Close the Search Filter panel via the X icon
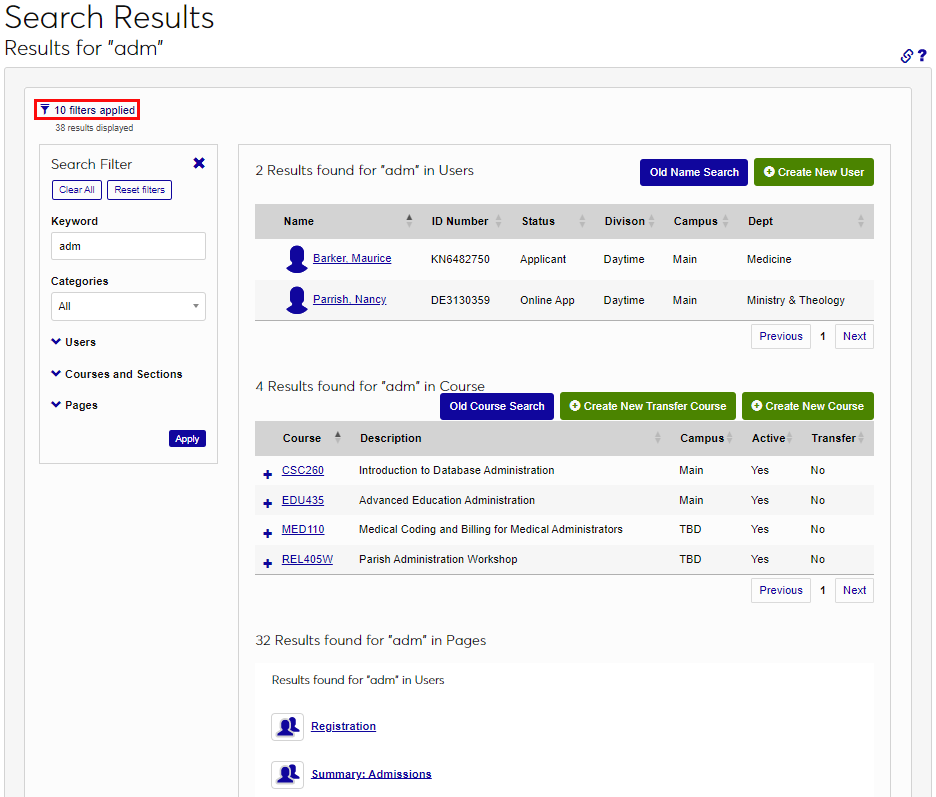 199,162
